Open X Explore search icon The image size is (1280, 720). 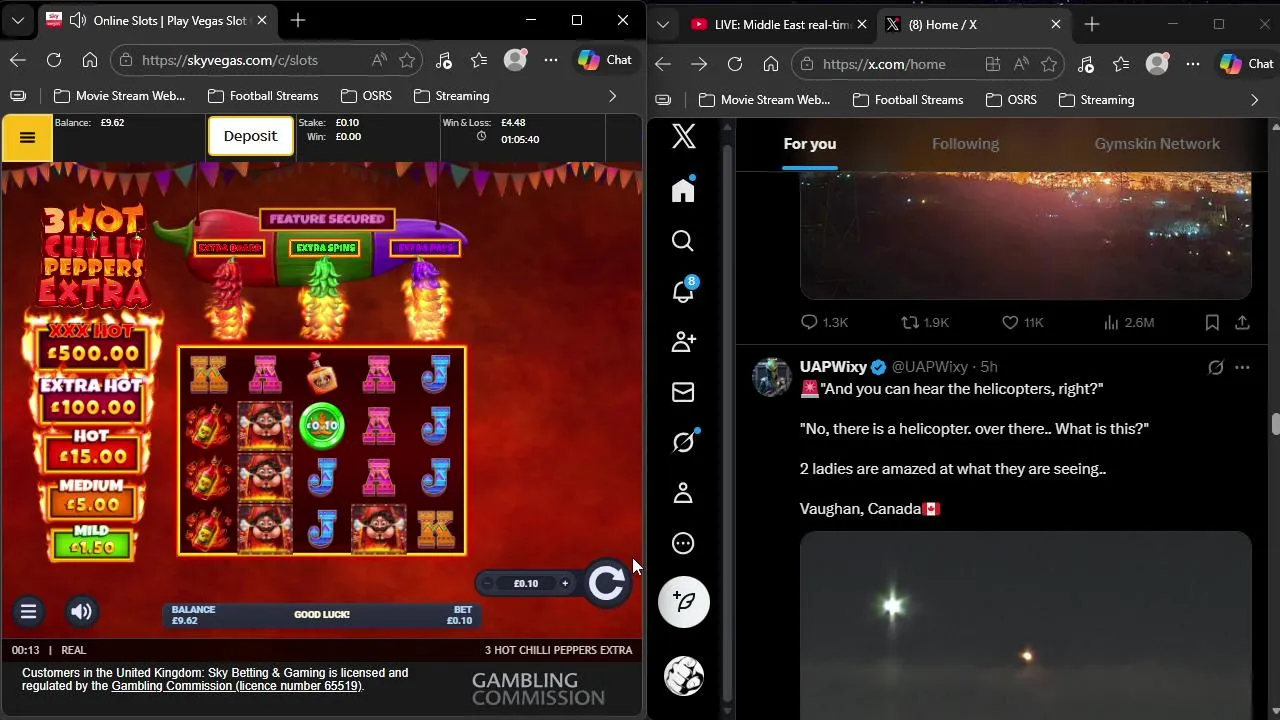click(x=683, y=241)
